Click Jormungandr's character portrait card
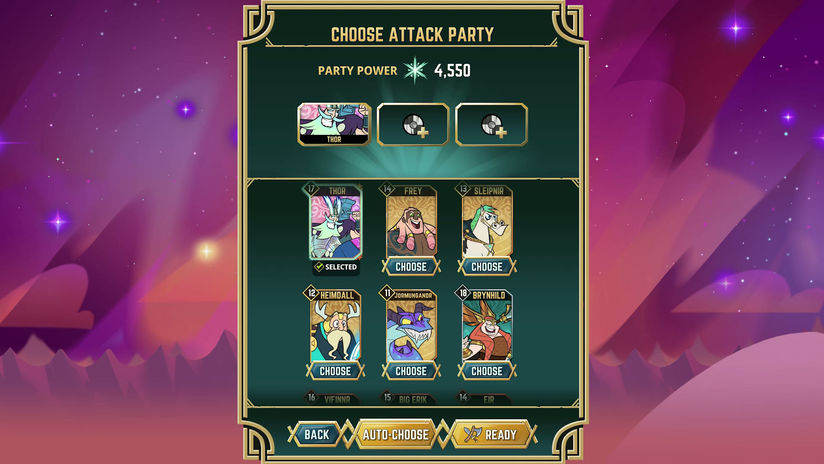The image size is (824, 464). pyautogui.click(x=411, y=327)
